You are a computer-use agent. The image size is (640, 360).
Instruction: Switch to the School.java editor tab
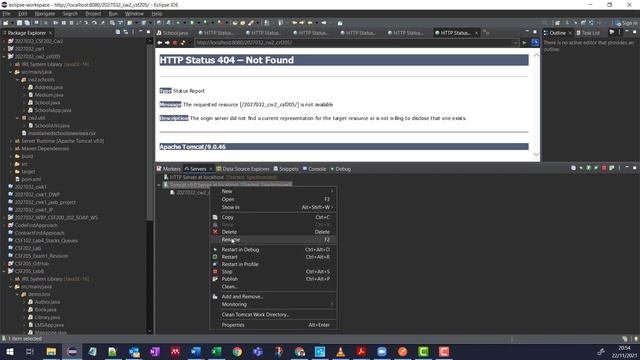[172, 33]
